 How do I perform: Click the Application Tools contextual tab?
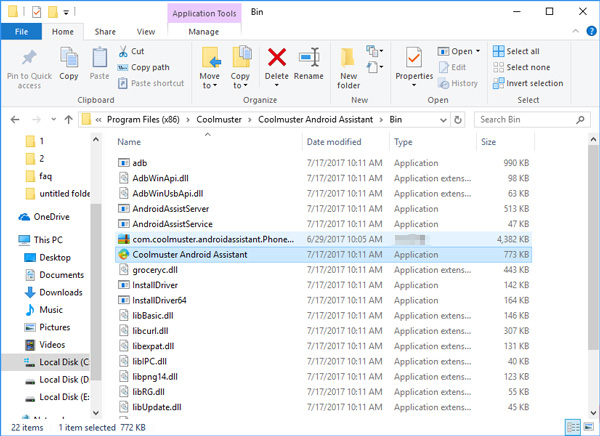(x=204, y=13)
